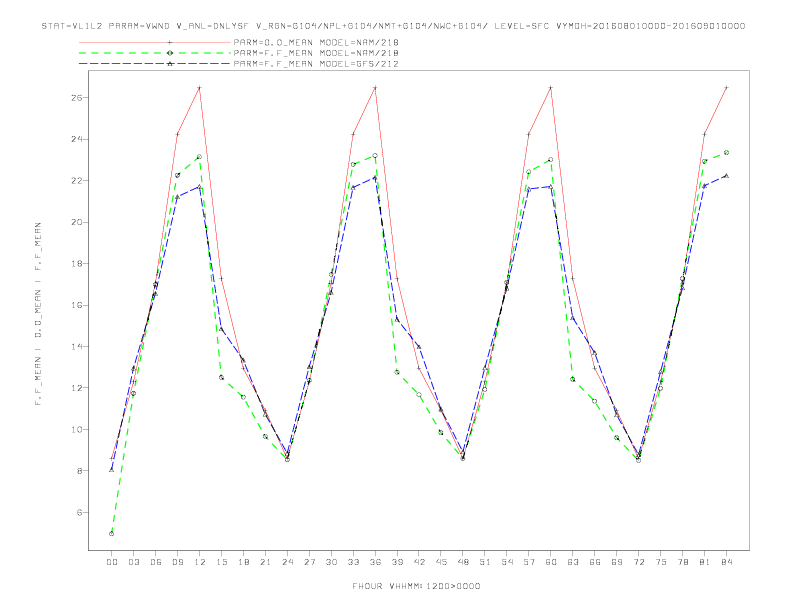Click x-axis forecast hour label 54

tap(507, 562)
